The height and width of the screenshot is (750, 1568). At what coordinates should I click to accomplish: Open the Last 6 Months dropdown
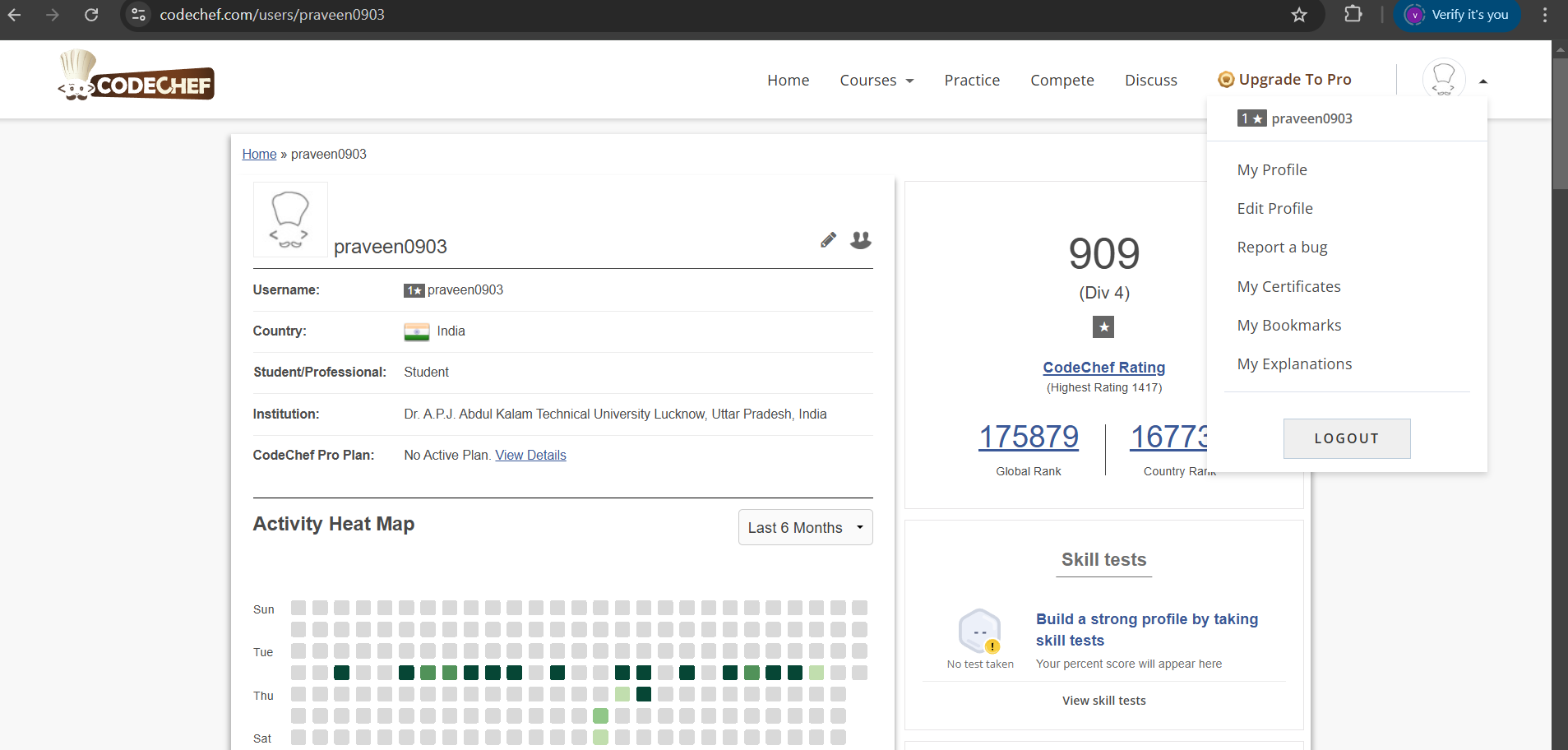[x=806, y=527]
